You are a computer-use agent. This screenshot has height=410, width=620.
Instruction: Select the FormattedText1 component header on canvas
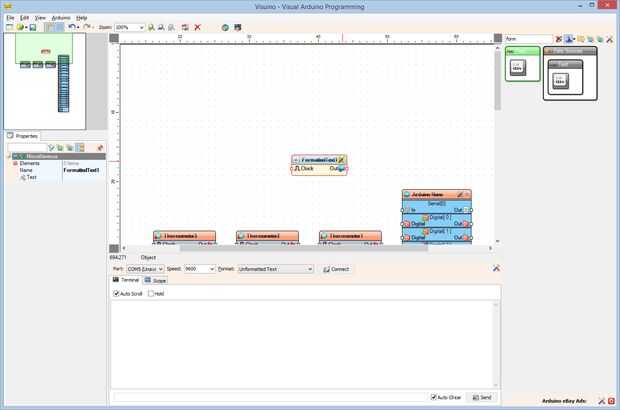click(x=319, y=160)
